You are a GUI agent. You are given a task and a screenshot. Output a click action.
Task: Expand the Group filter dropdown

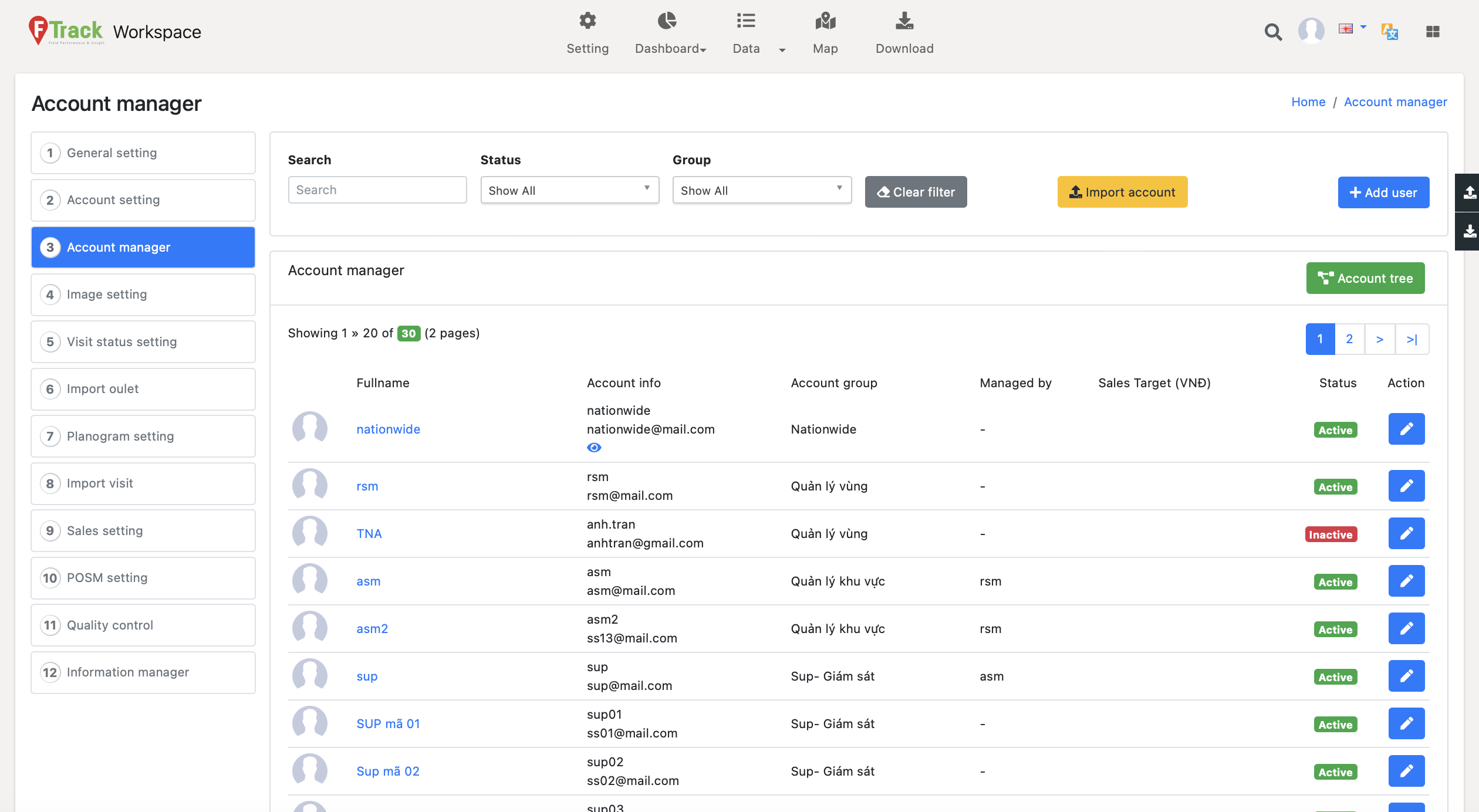coord(761,191)
